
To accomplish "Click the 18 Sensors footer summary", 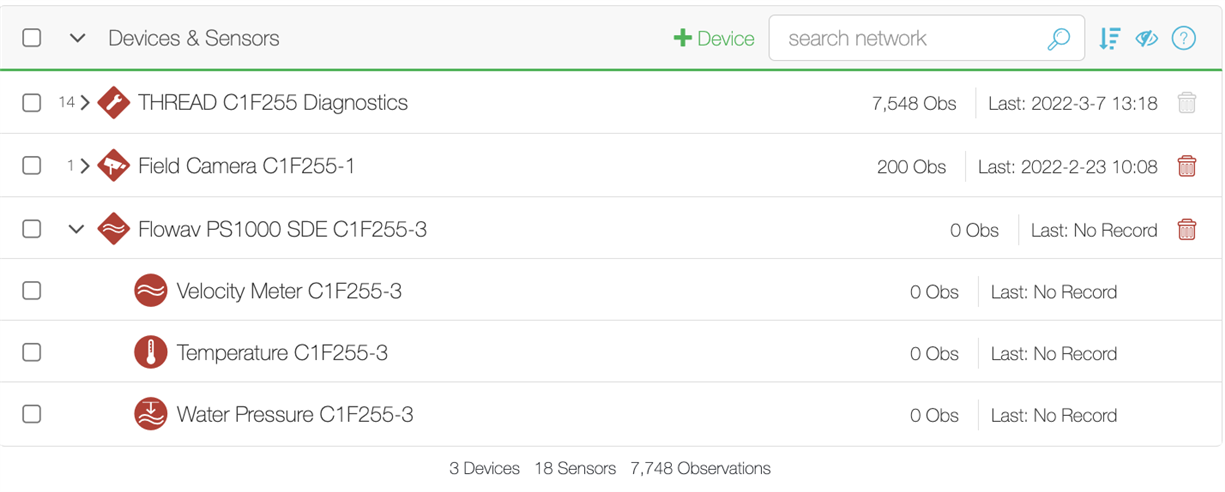I will 575,468.
